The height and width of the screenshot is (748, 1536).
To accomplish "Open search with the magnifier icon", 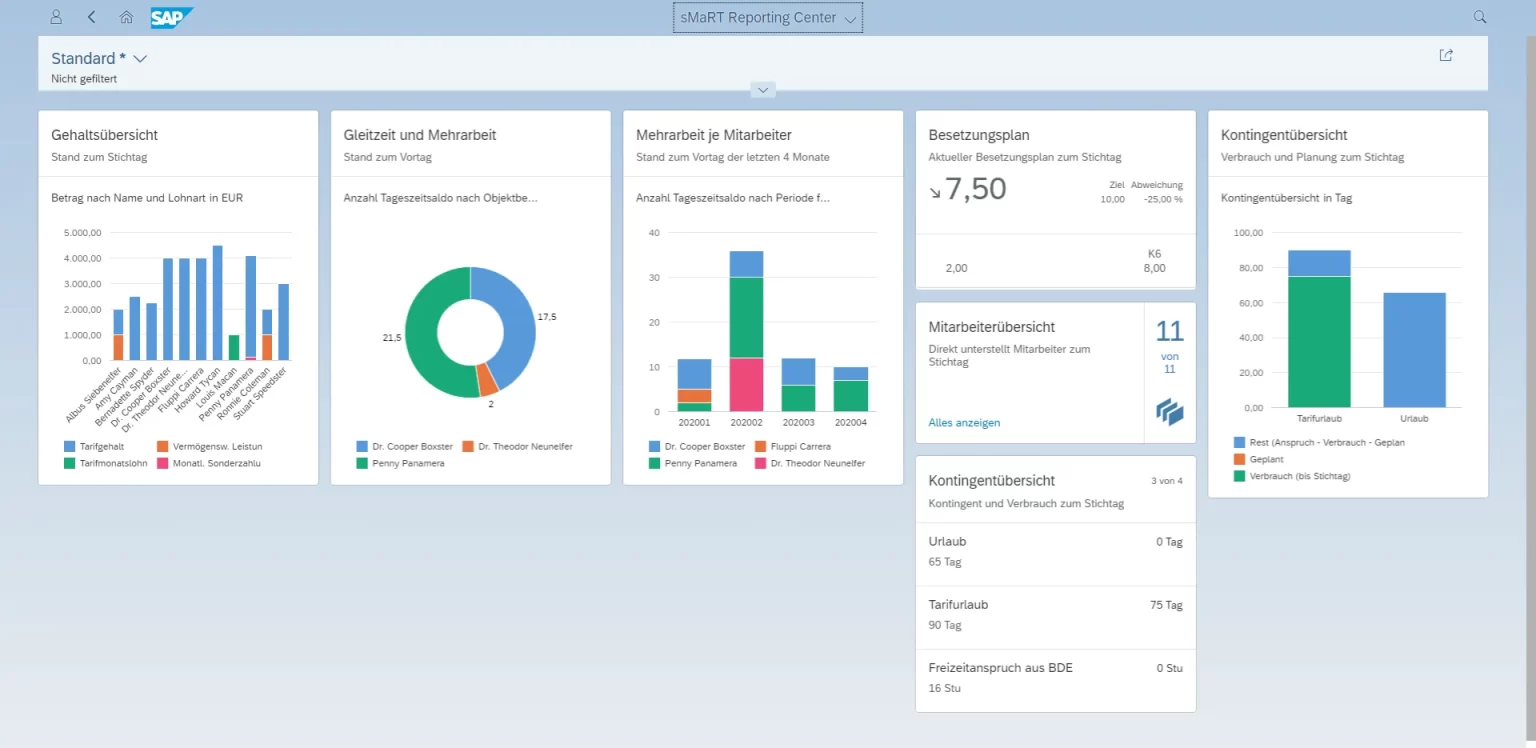I will tap(1478, 17).
